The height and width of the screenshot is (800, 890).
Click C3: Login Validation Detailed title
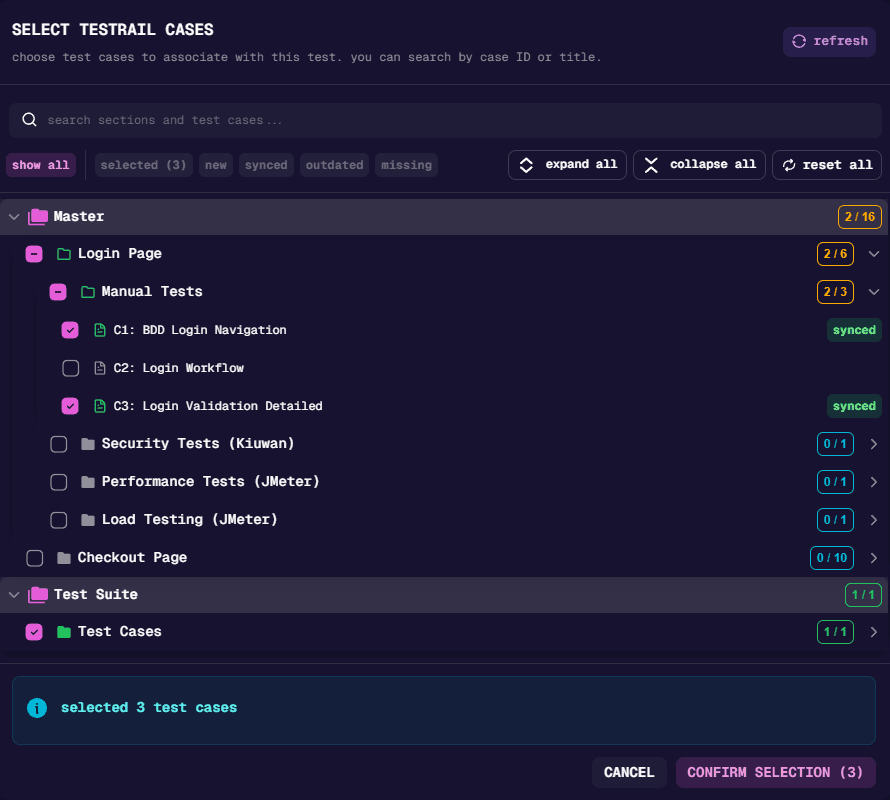pyautogui.click(x=218, y=406)
